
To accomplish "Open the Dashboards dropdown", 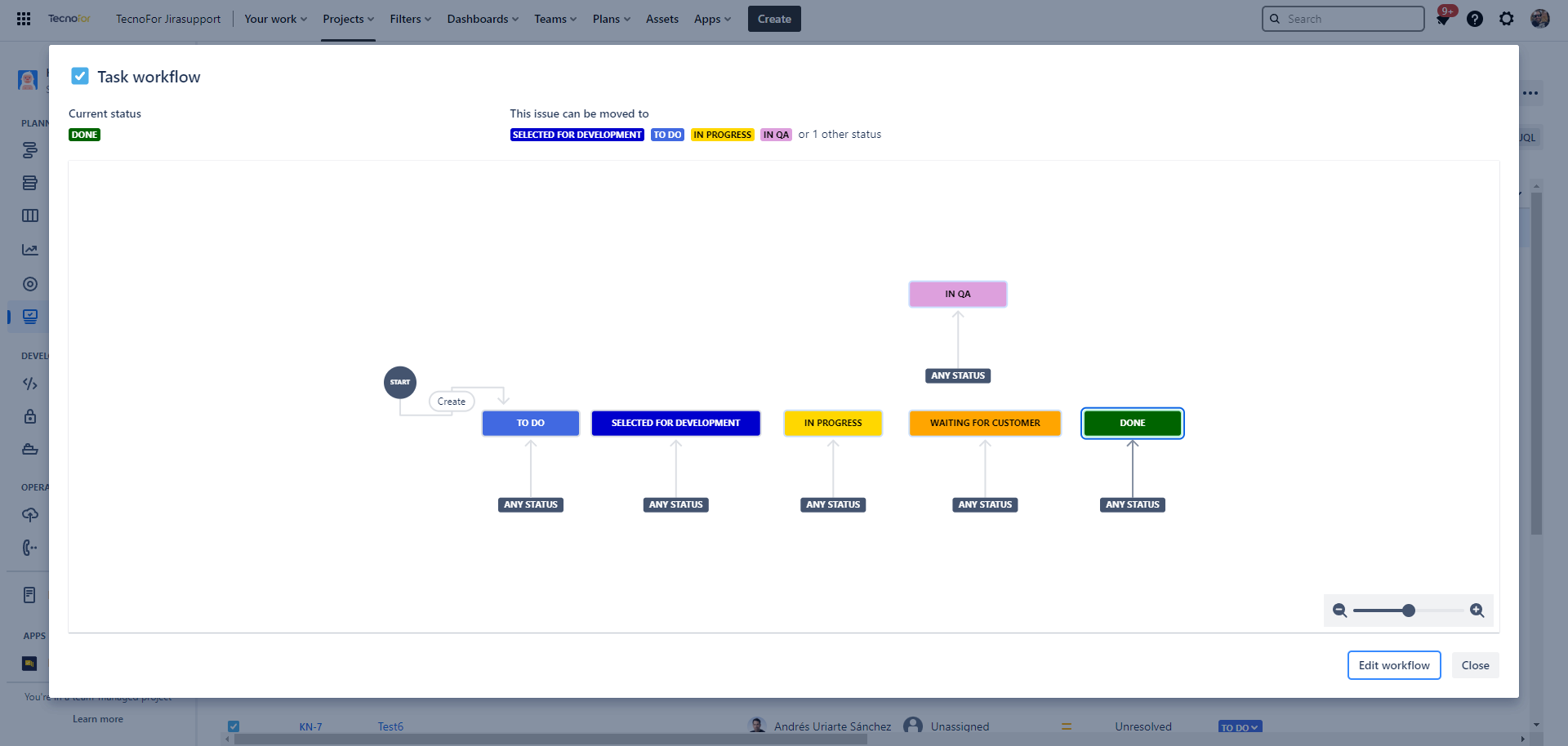I will (482, 19).
